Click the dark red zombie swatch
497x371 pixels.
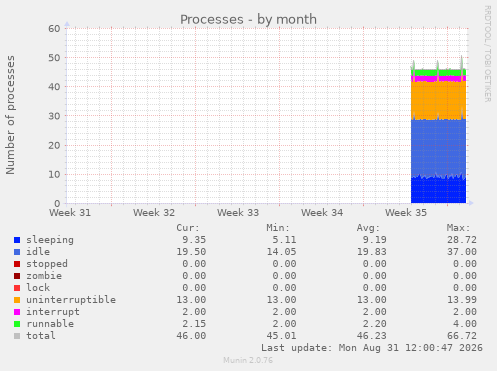pos(17,276)
